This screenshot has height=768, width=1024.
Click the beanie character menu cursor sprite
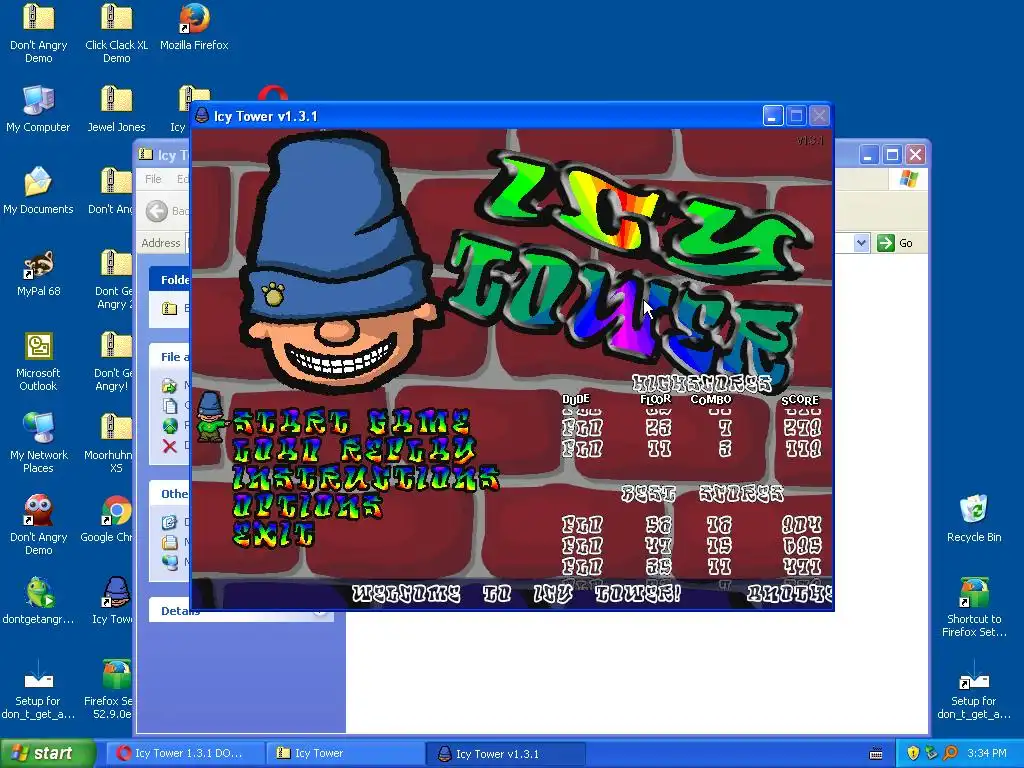210,417
